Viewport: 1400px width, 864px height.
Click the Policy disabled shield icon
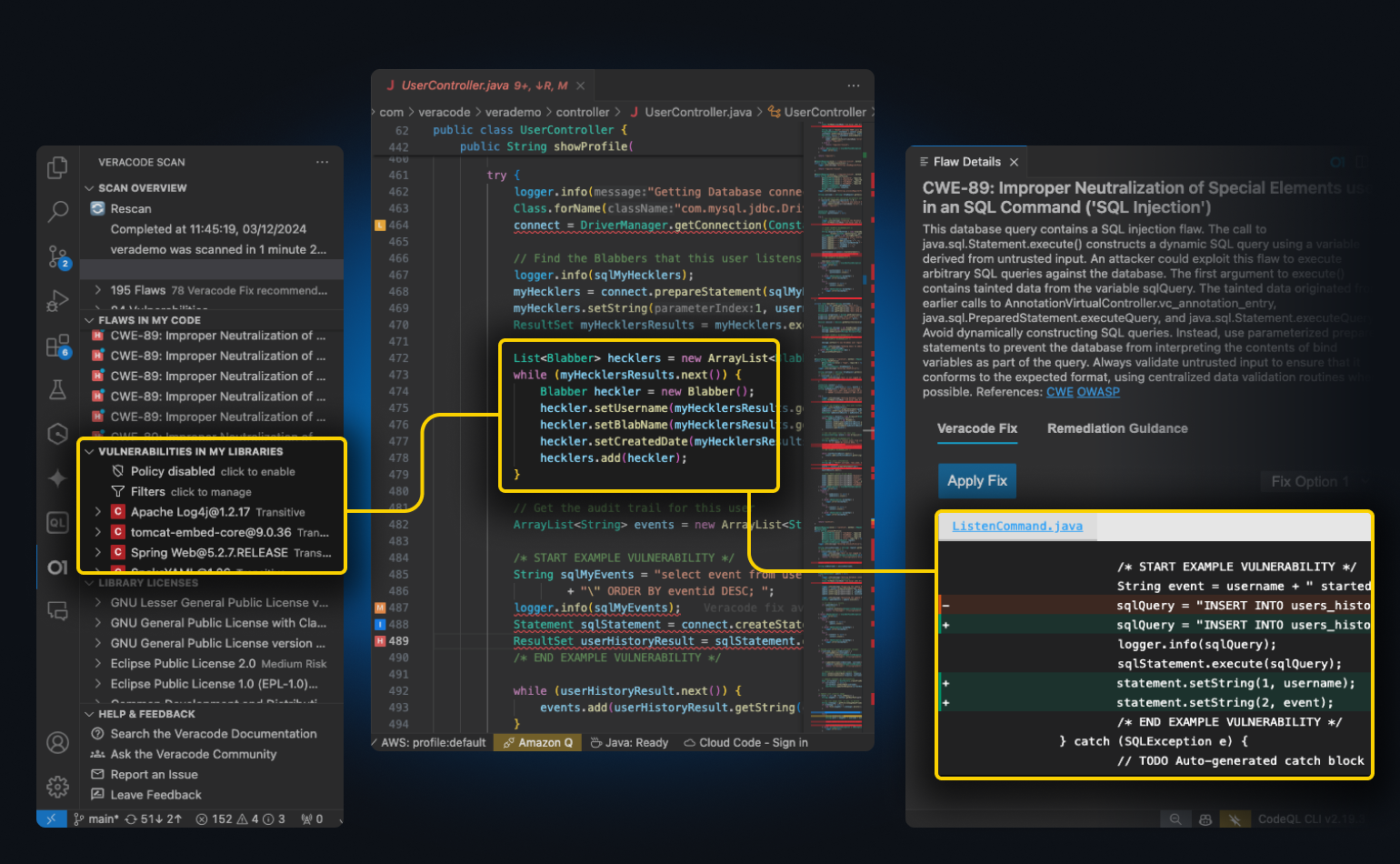(x=117, y=471)
